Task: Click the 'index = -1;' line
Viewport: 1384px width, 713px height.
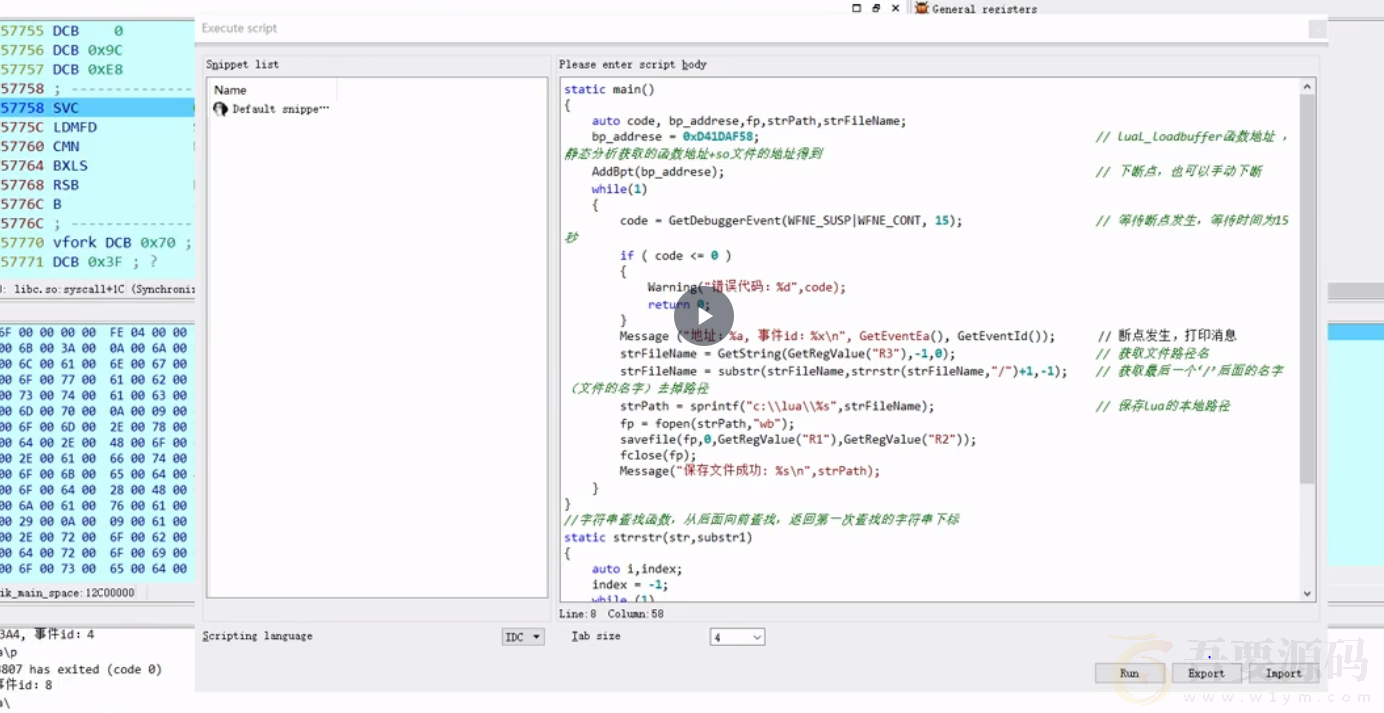Action: click(629, 585)
